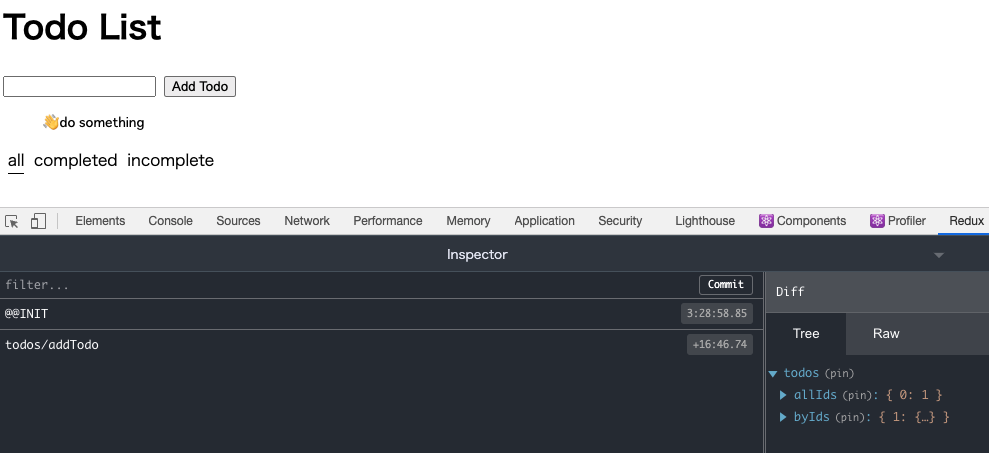Click the inspect element cursor icon

coord(12,221)
